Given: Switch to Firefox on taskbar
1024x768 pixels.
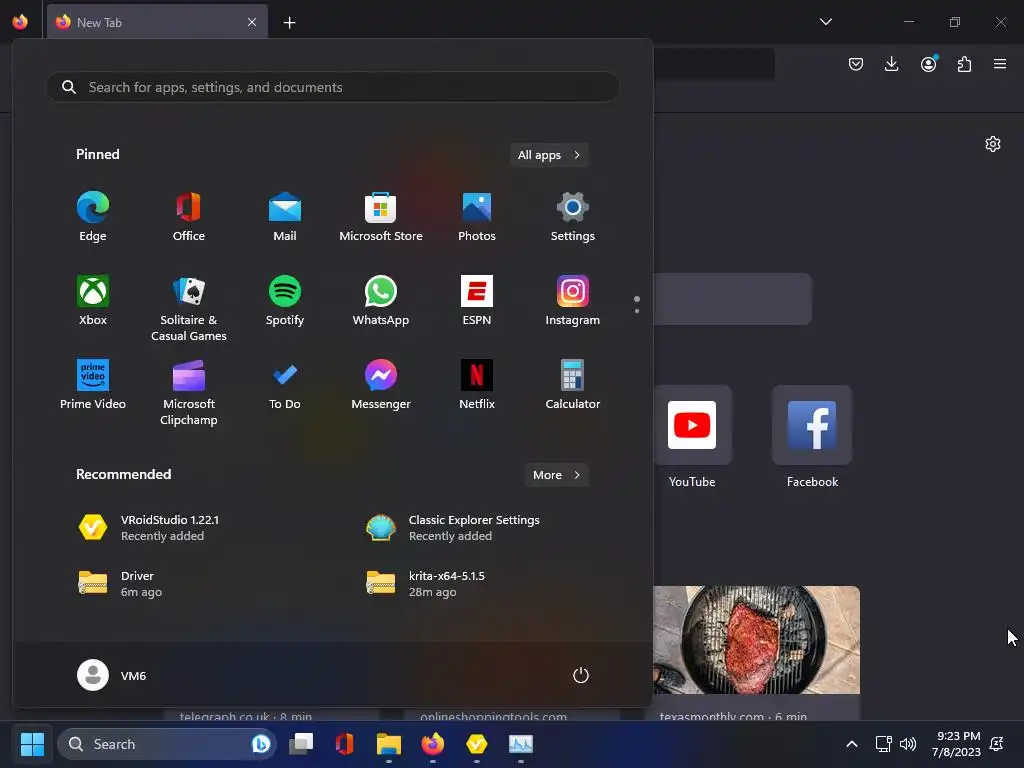Looking at the screenshot, I should 432,744.
